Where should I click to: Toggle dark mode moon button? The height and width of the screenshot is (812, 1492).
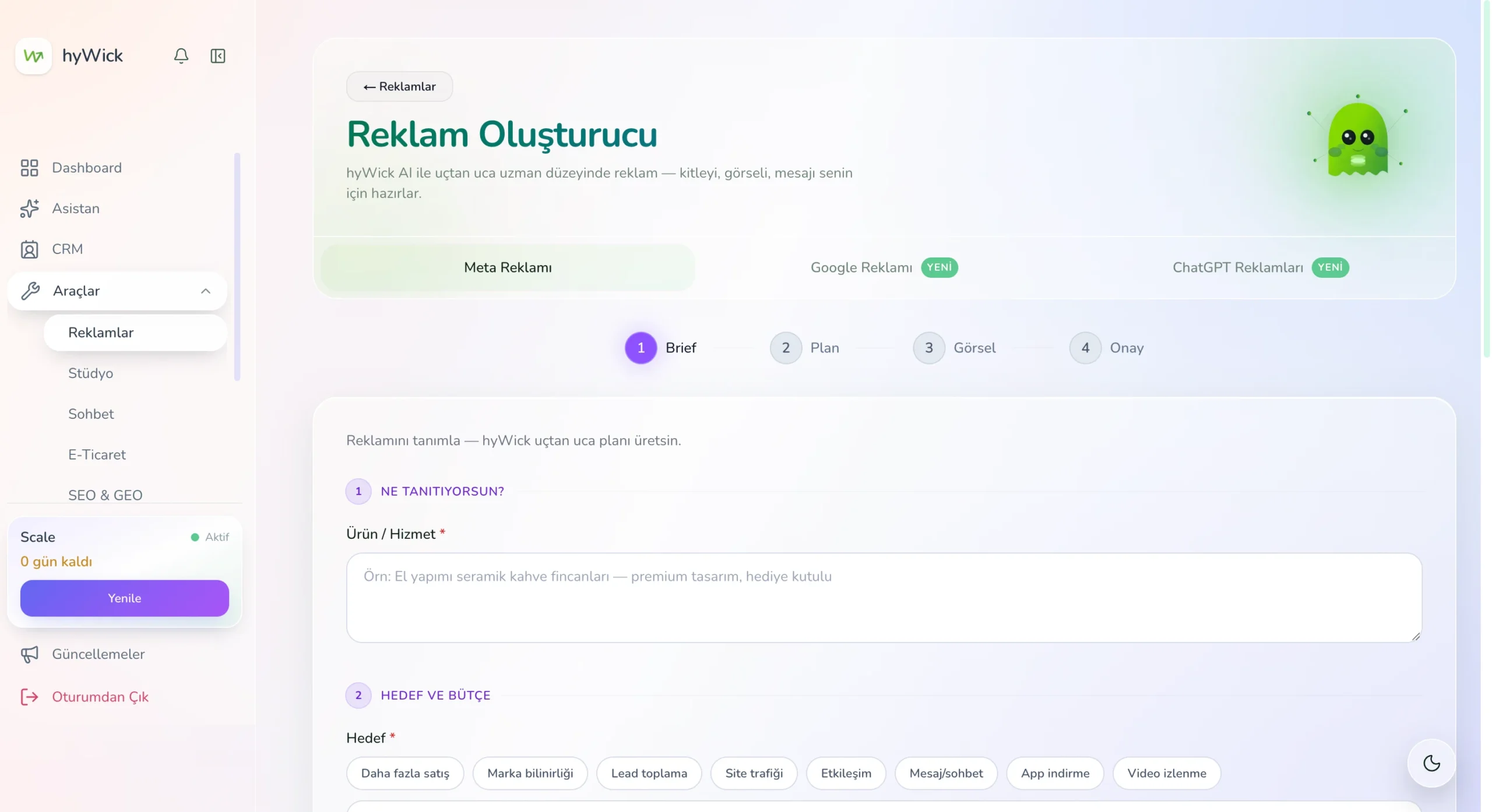[x=1431, y=763]
